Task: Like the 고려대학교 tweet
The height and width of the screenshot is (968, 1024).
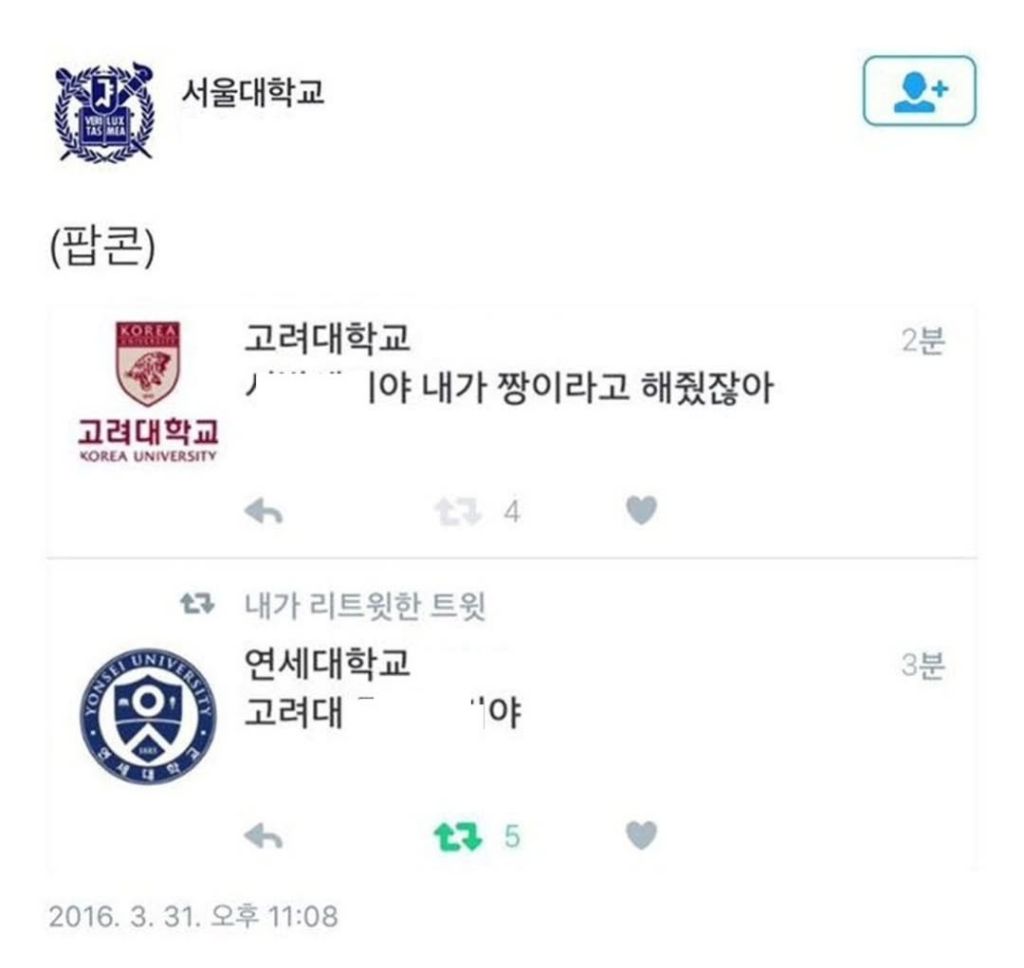Action: [641, 510]
